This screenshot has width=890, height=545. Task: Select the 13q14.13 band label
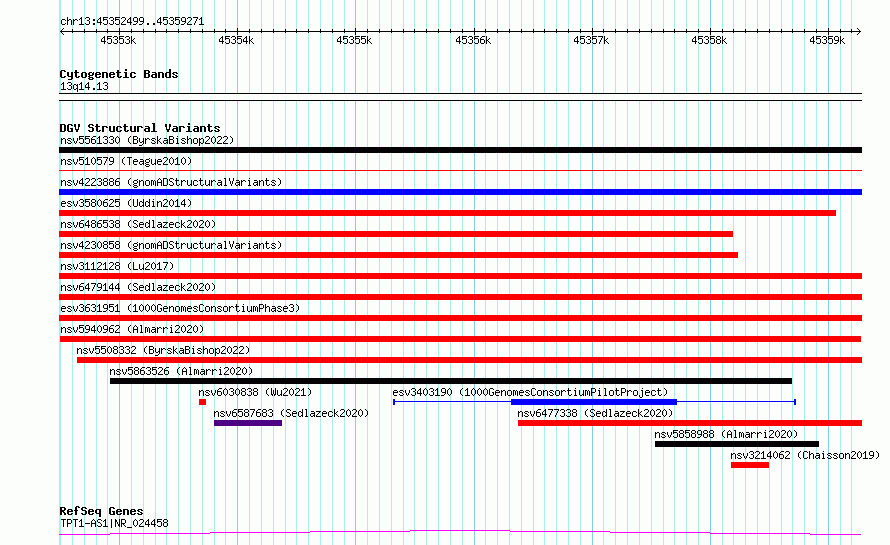pyautogui.click(x=84, y=86)
